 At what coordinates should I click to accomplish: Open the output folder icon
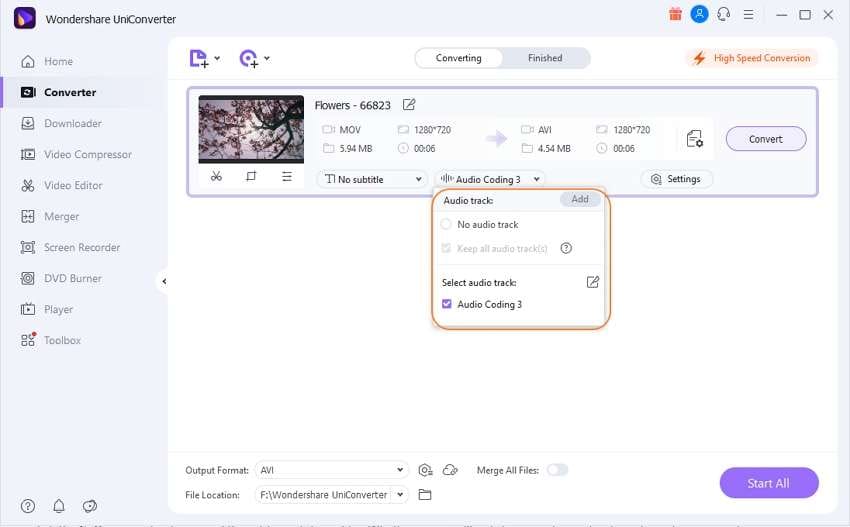point(425,494)
